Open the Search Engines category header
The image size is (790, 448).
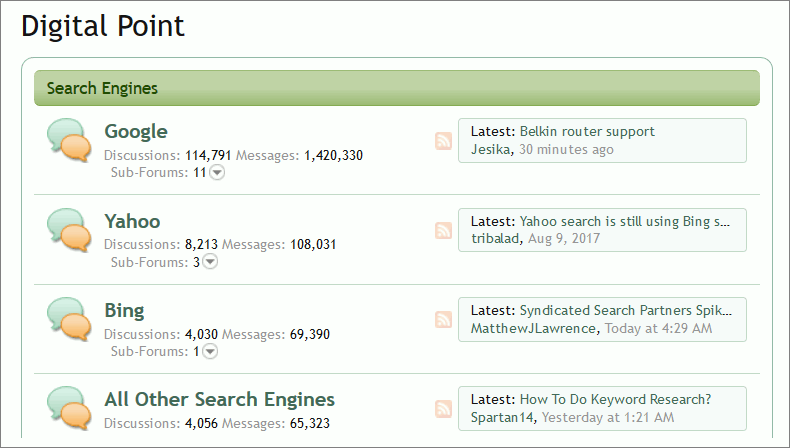pos(102,88)
